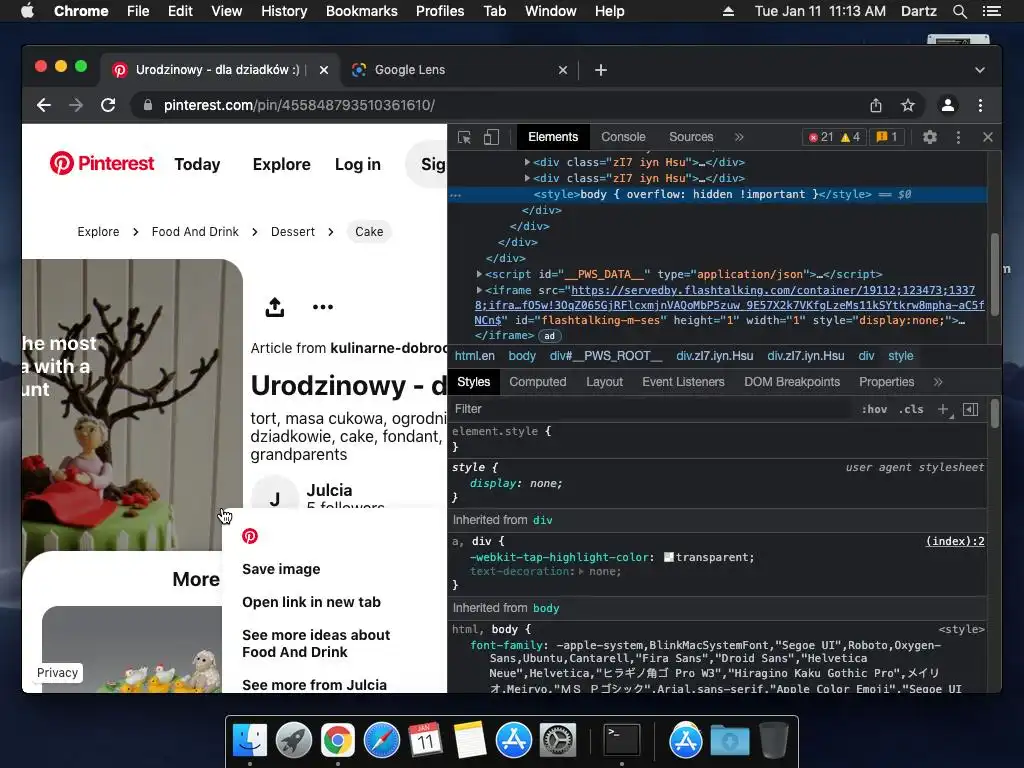Close the Google Lens tab

[562, 70]
